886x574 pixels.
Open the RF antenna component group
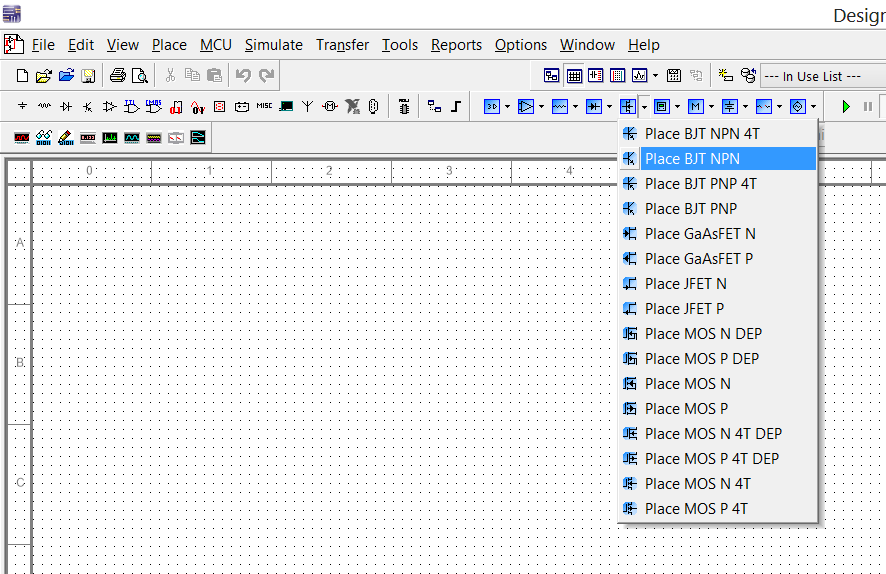click(x=307, y=106)
